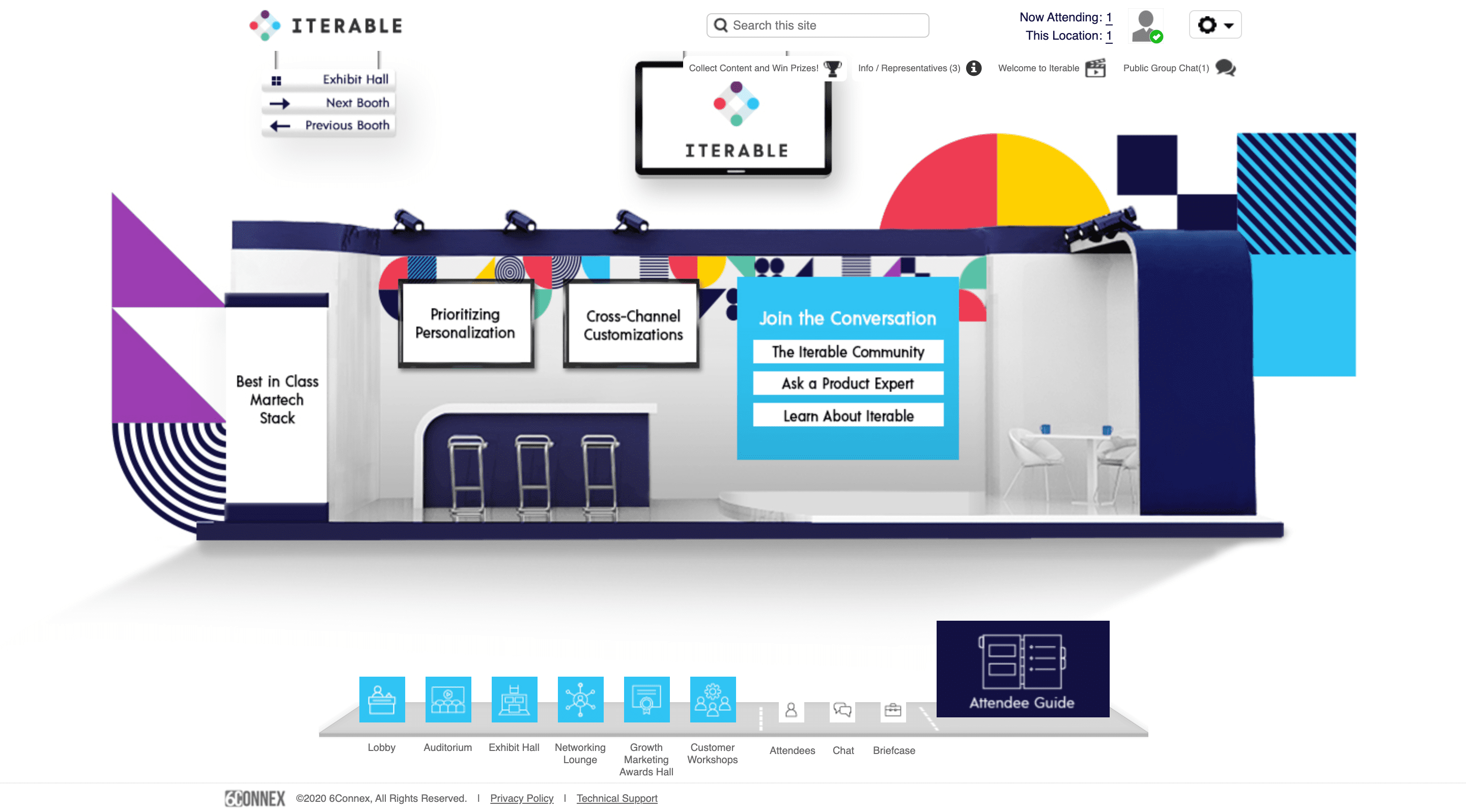The height and width of the screenshot is (812, 1466).
Task: Open the Networking Lounge icon
Action: tap(580, 700)
